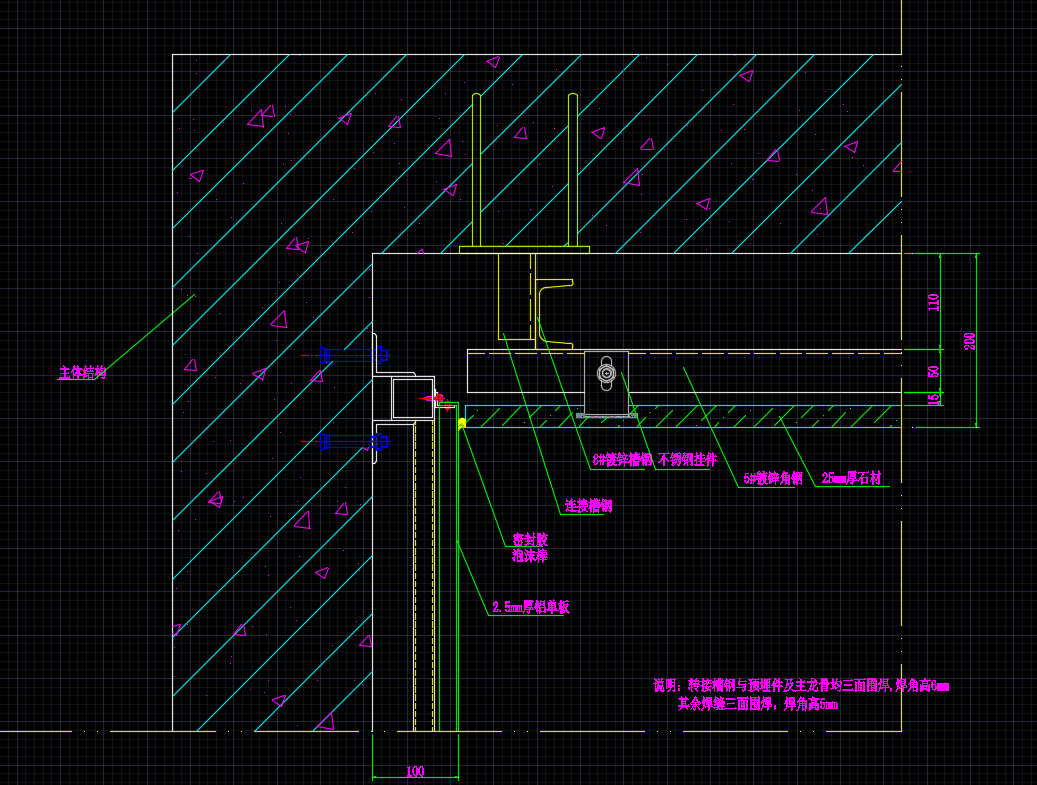
Task: Select the 连接槽钢 label
Action: pos(588,506)
